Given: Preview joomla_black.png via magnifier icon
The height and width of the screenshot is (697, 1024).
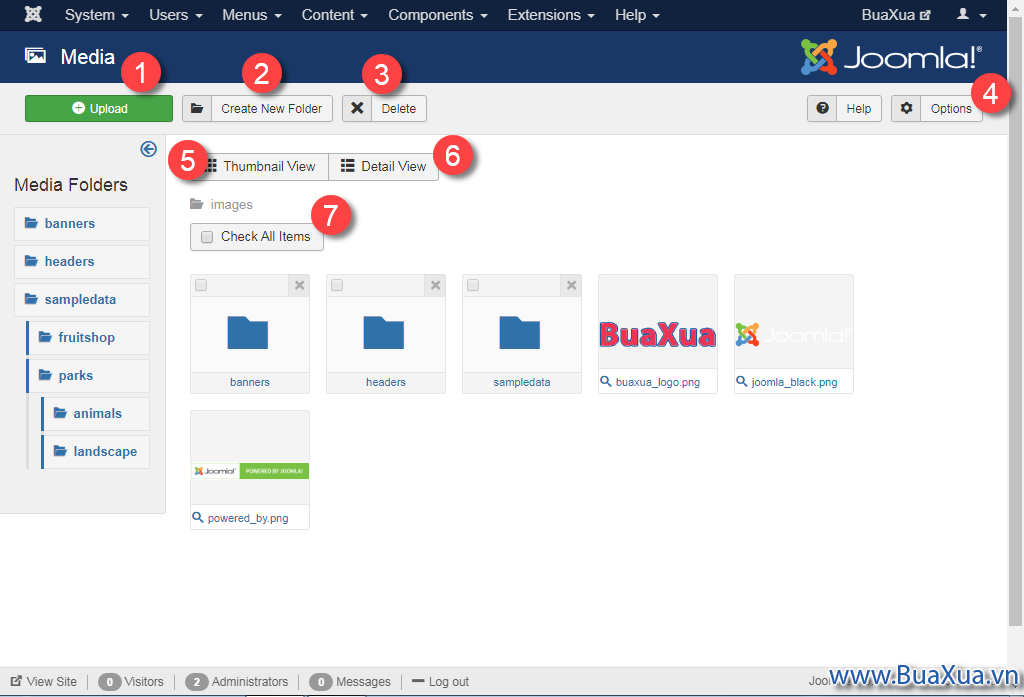Looking at the screenshot, I should (x=742, y=381).
